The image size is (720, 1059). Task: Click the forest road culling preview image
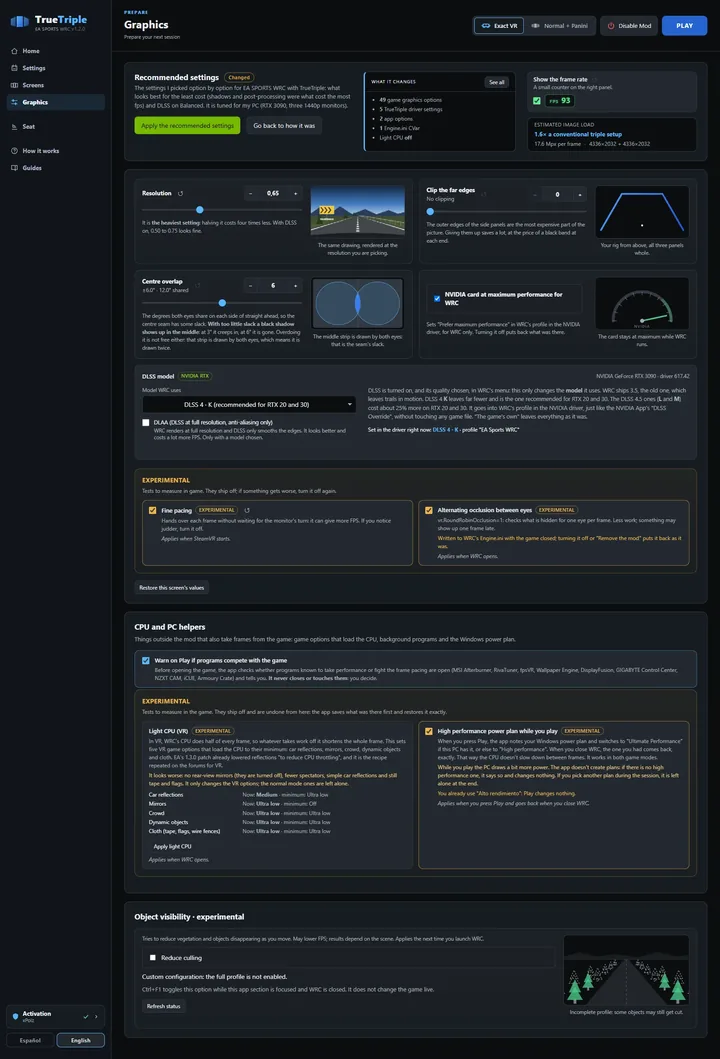pyautogui.click(x=626, y=971)
